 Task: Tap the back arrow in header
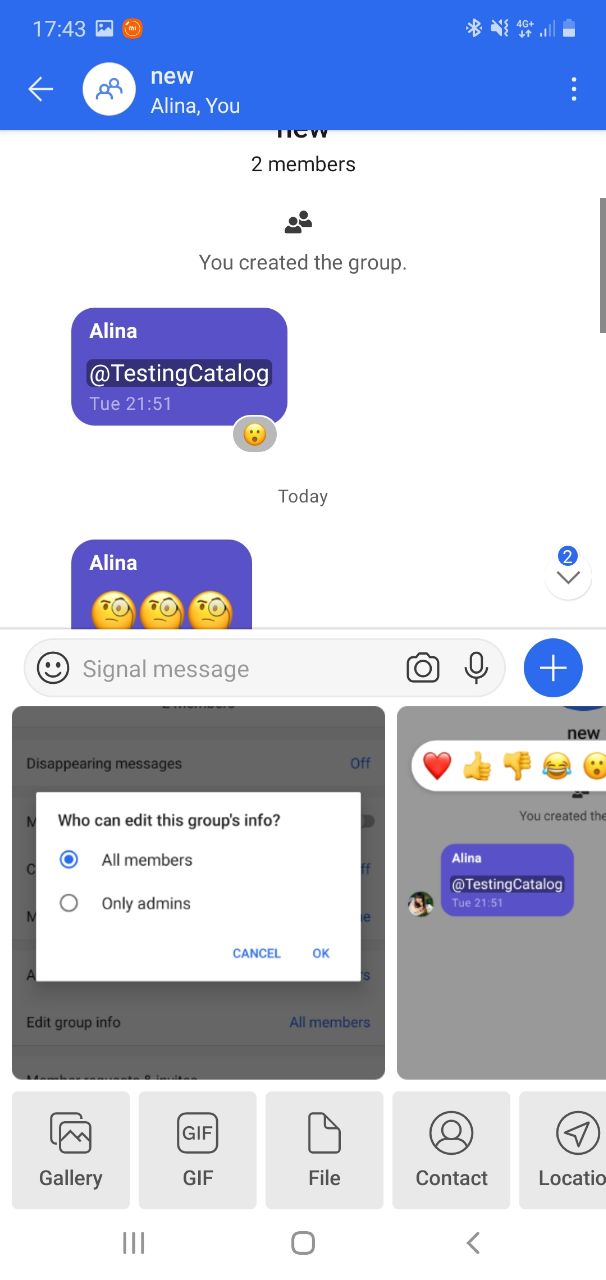pos(40,89)
